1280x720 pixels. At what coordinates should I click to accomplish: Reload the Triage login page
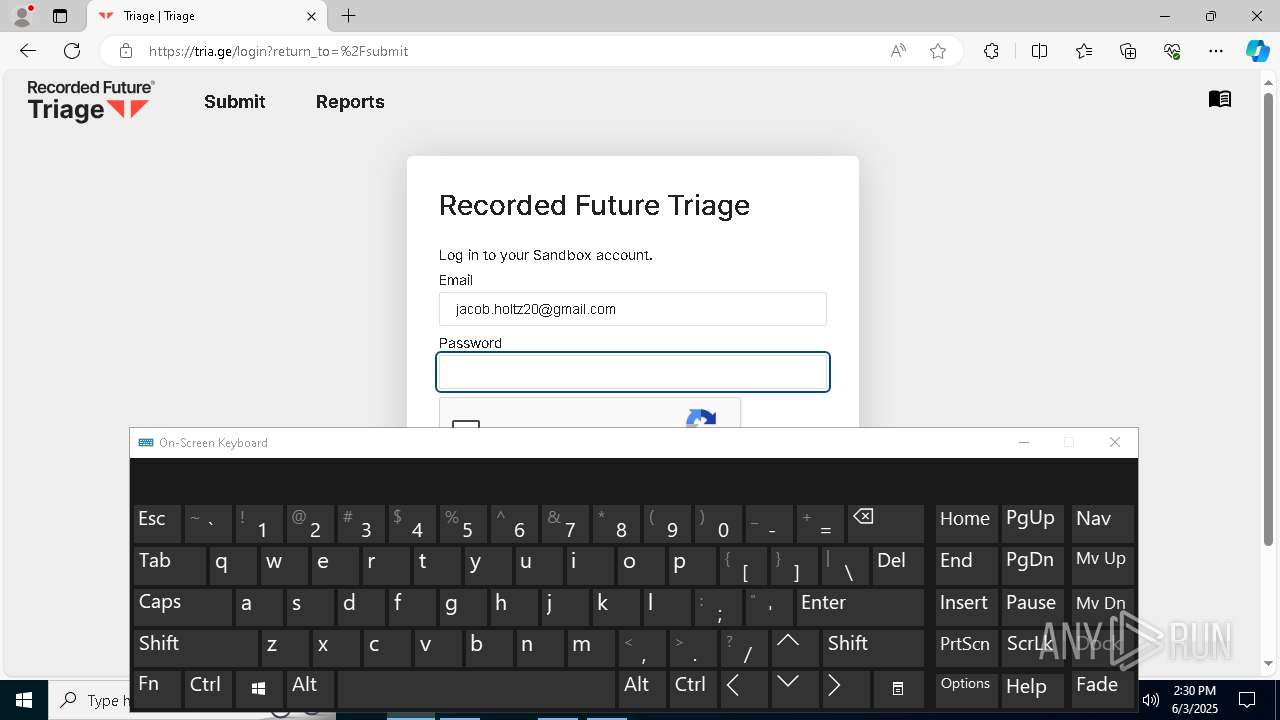point(72,51)
